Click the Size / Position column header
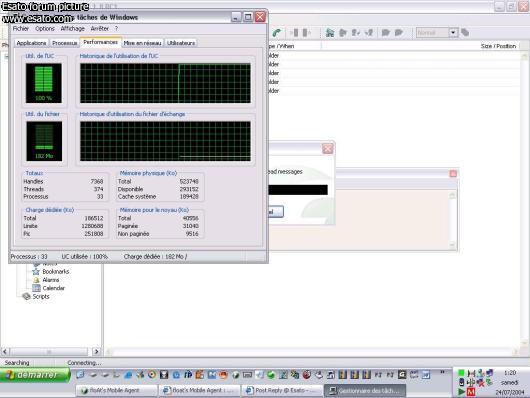 [x=498, y=46]
